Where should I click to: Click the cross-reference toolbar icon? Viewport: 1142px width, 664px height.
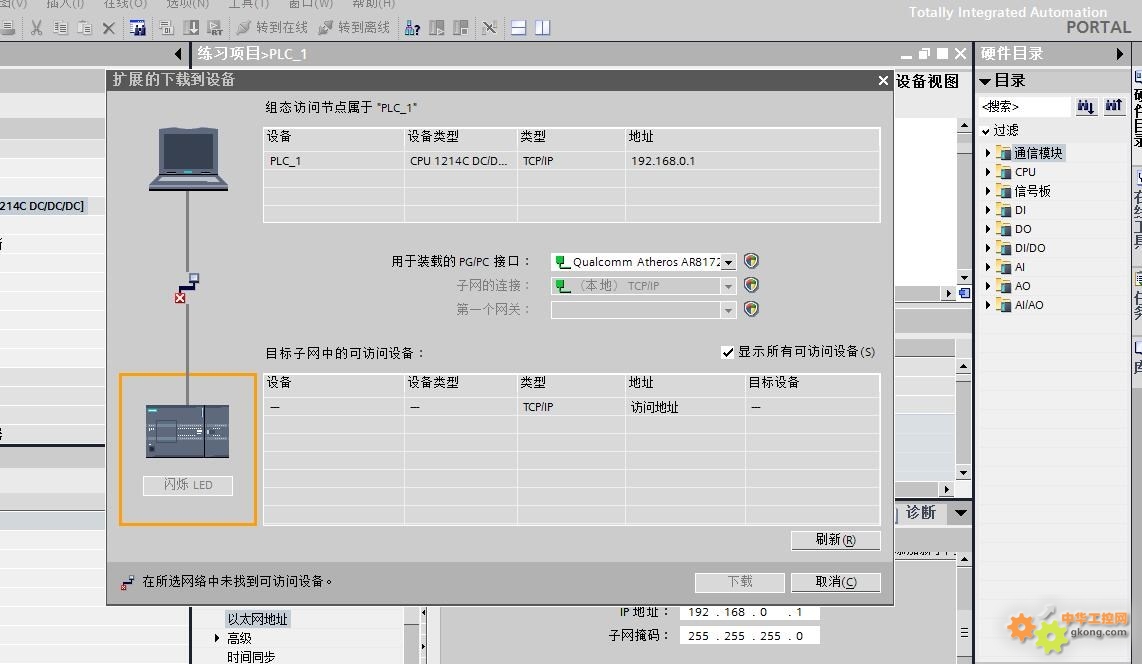click(x=489, y=28)
